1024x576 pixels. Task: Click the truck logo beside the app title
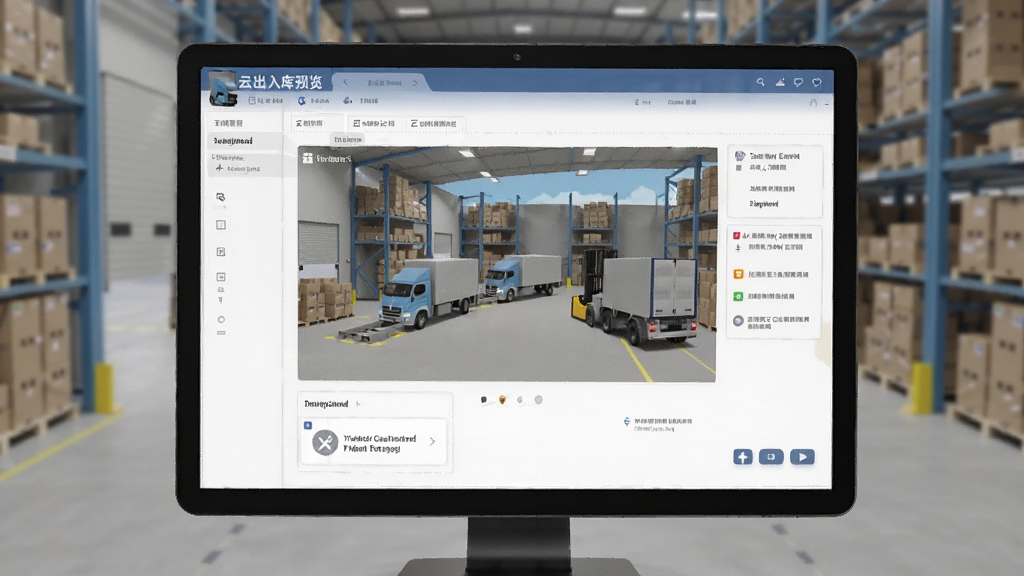223,89
